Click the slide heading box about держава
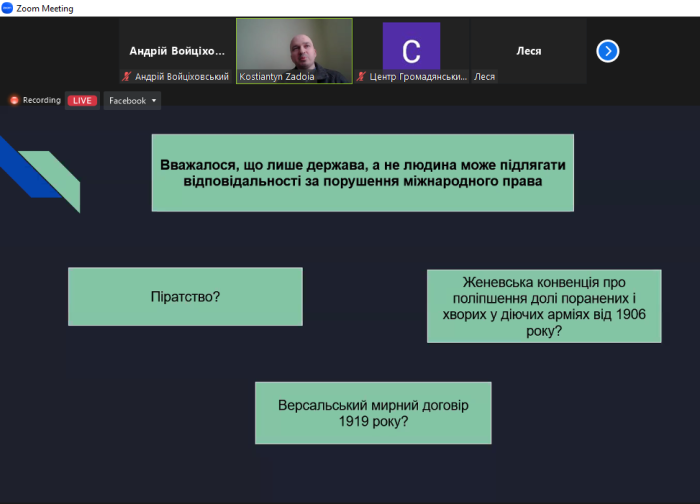Screen dimensions: 700x504 tap(362, 173)
